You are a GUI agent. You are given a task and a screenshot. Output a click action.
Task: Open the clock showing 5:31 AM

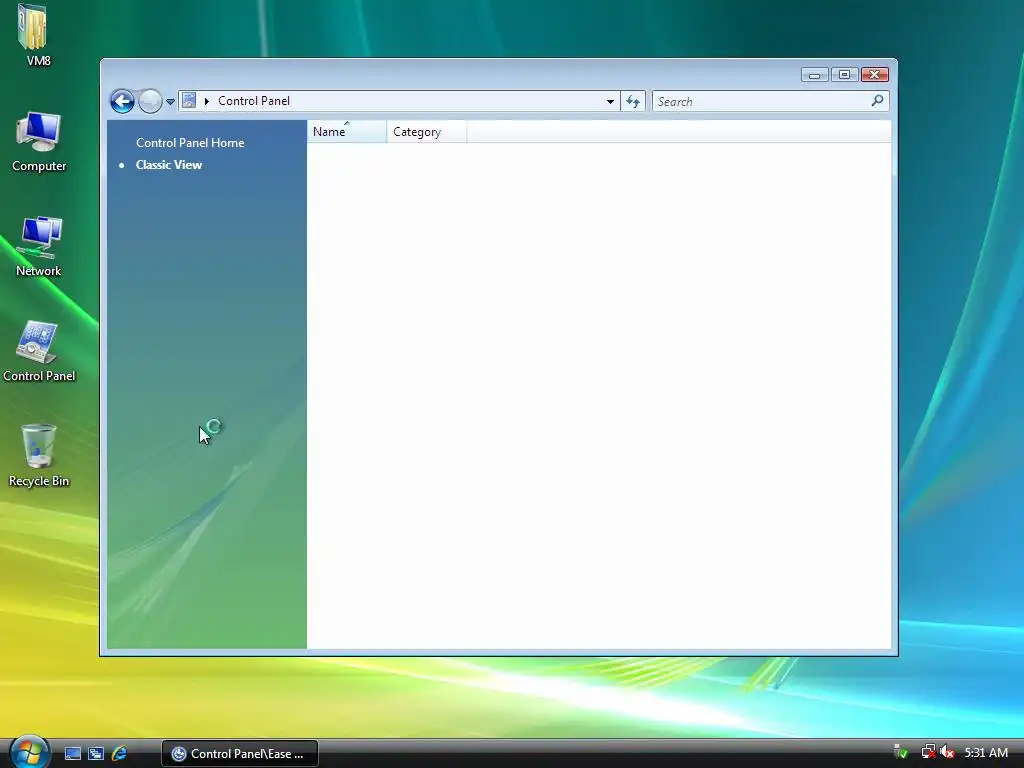click(986, 753)
